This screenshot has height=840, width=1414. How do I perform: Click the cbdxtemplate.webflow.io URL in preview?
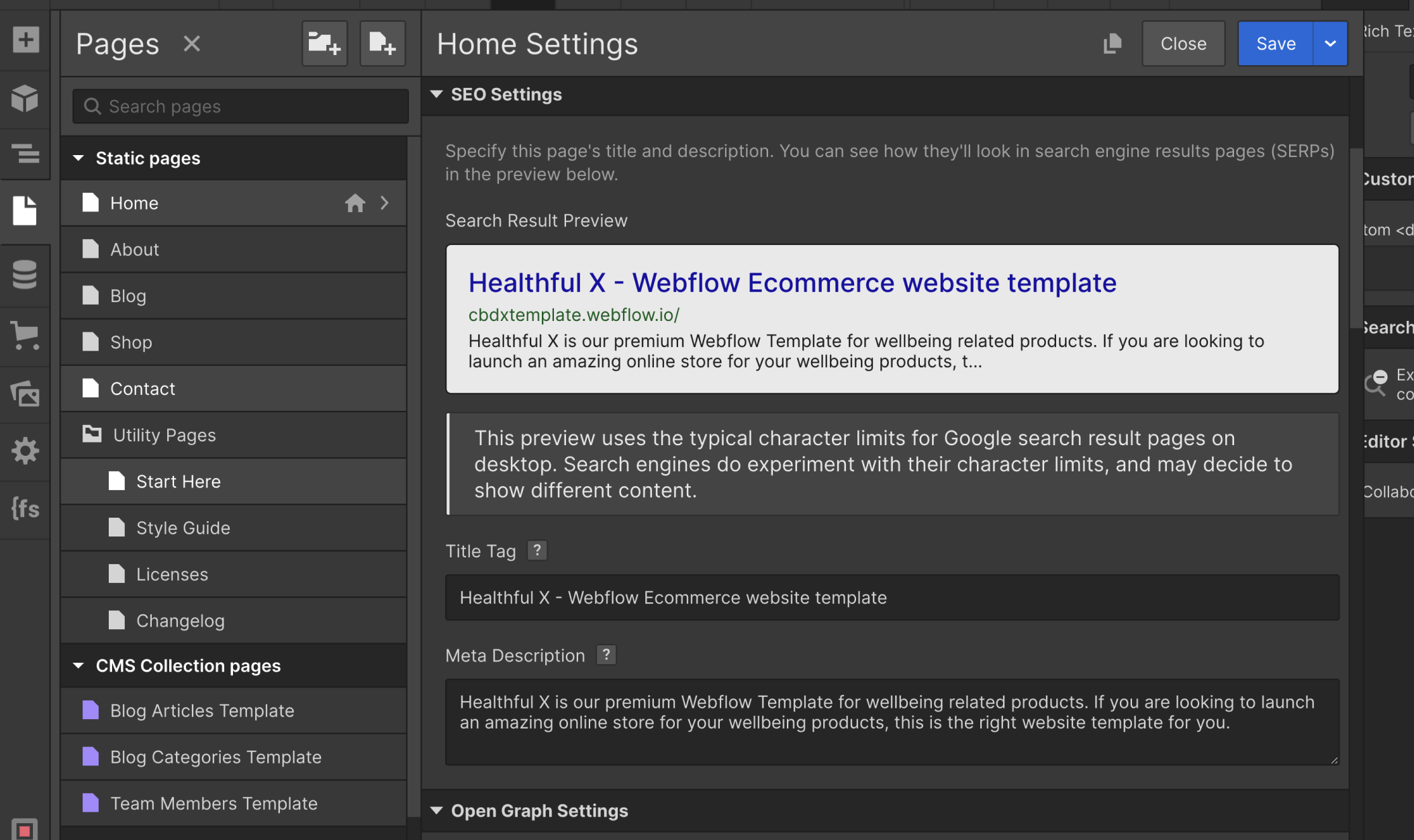point(574,314)
